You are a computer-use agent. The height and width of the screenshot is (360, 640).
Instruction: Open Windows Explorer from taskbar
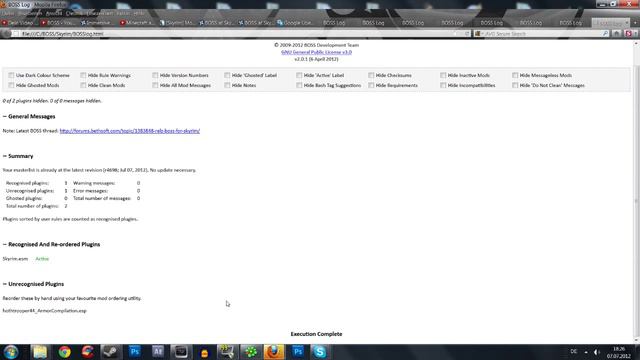click(40, 352)
